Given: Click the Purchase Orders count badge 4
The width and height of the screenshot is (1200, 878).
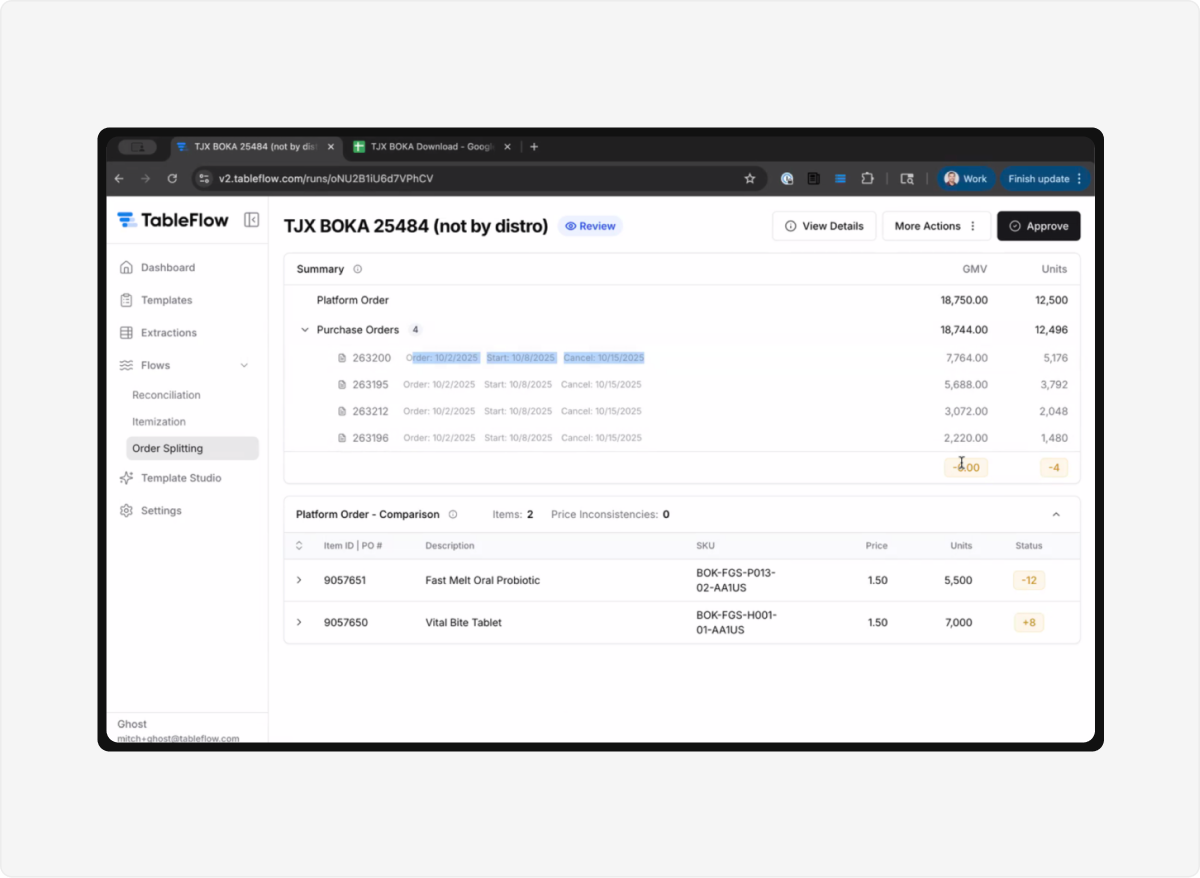Looking at the screenshot, I should tap(415, 330).
